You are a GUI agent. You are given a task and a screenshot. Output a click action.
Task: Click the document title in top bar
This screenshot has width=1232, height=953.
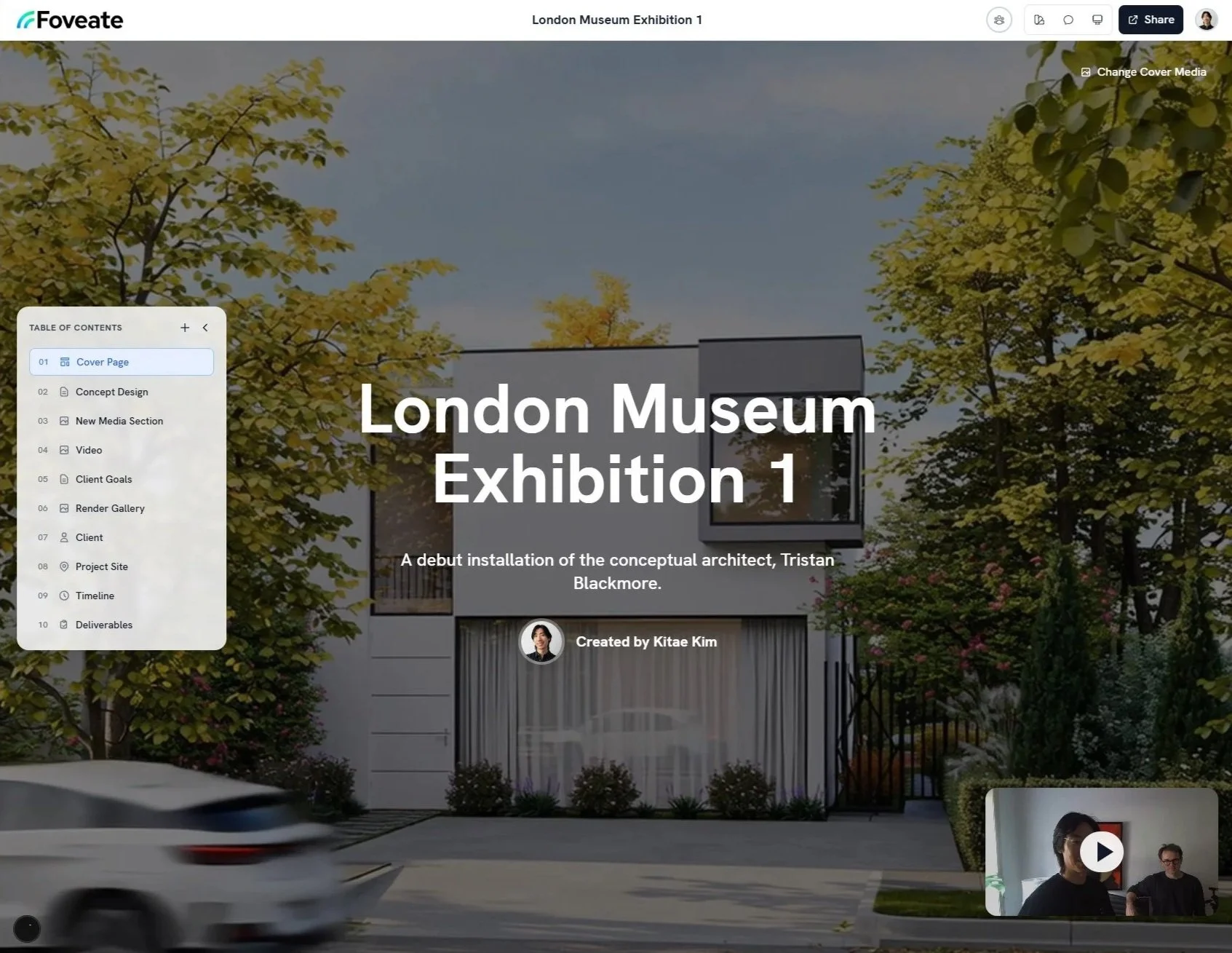coord(617,20)
